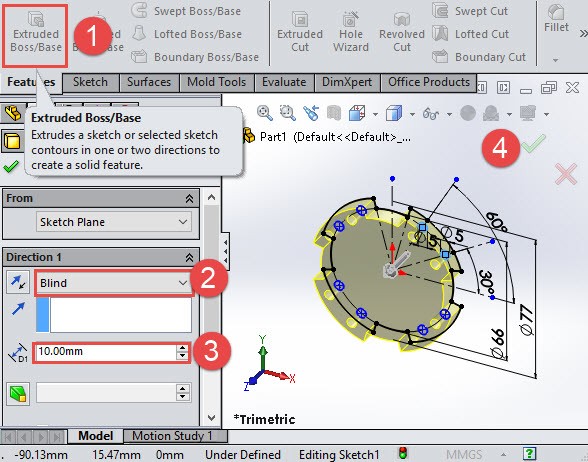Open Hide/Show Items dropdown arrow

(449, 114)
